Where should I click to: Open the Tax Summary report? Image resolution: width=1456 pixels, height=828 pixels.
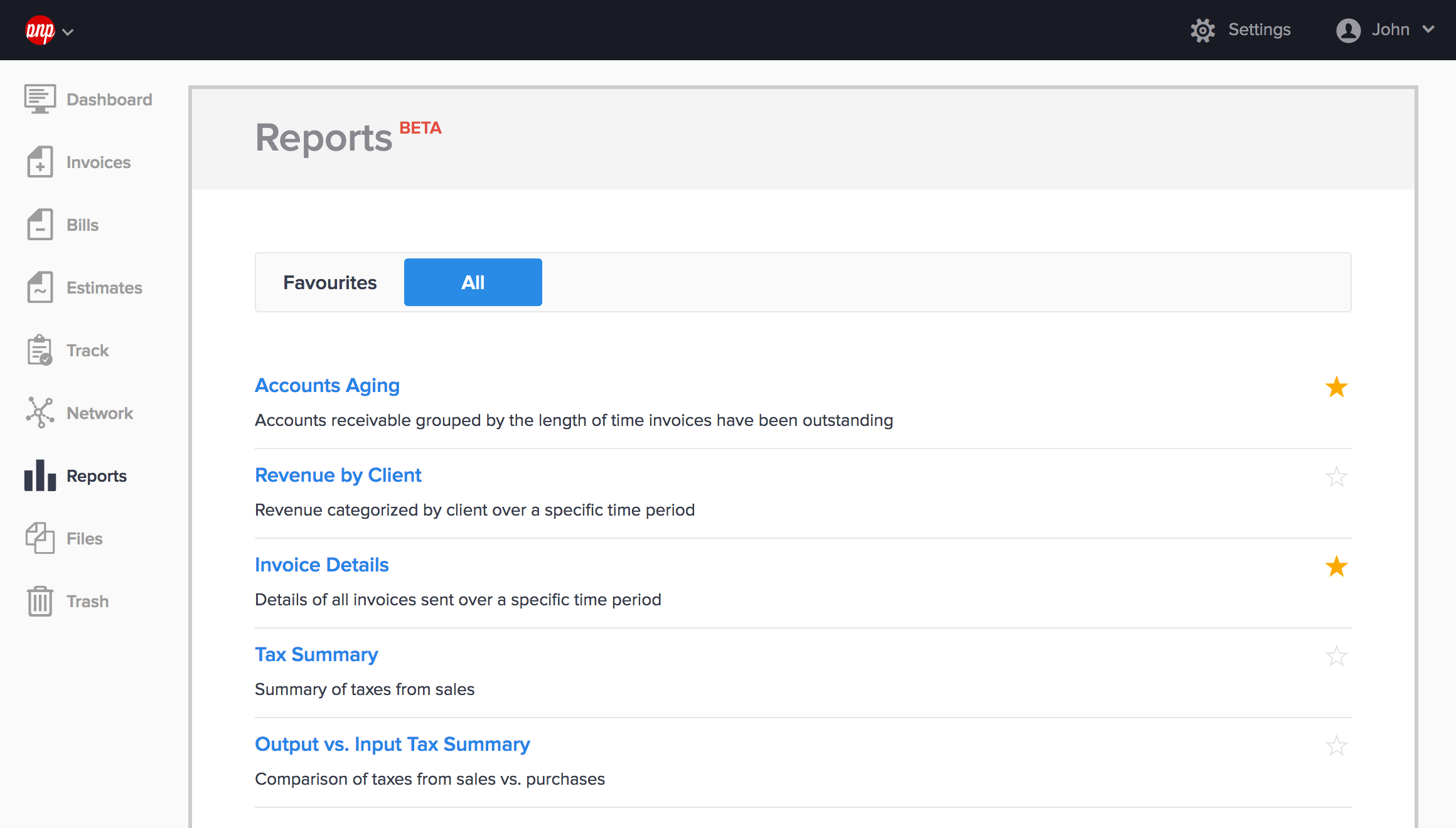coord(317,654)
